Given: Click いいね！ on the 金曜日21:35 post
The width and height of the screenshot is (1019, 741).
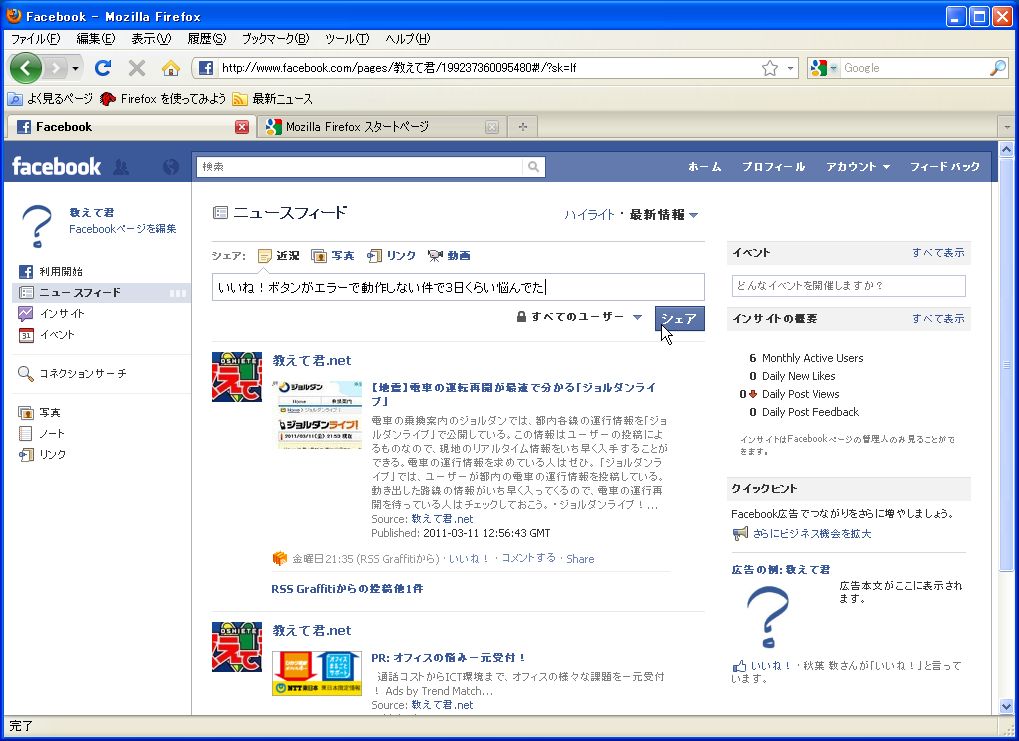Looking at the screenshot, I should [x=468, y=559].
